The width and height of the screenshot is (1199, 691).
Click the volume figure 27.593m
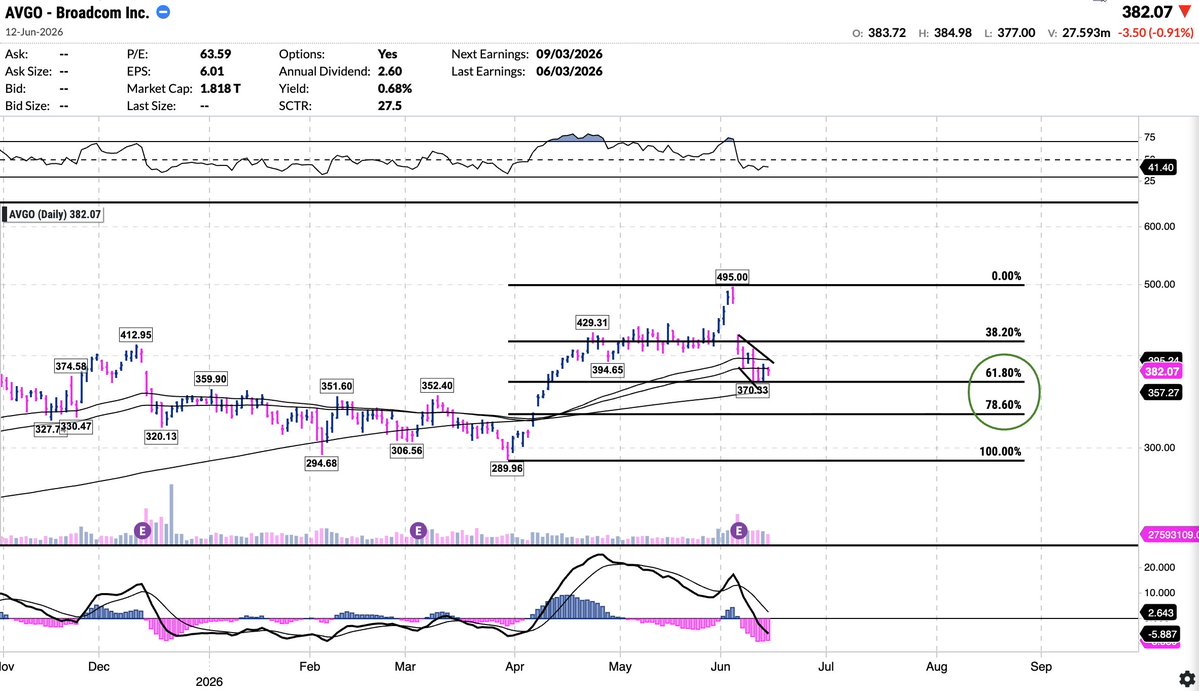click(x=1086, y=33)
